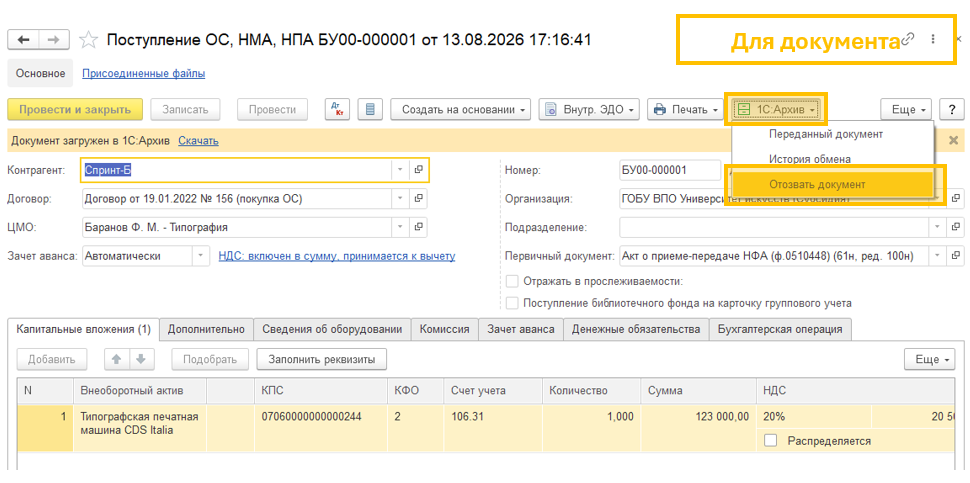Switch to Основное section

40,74
